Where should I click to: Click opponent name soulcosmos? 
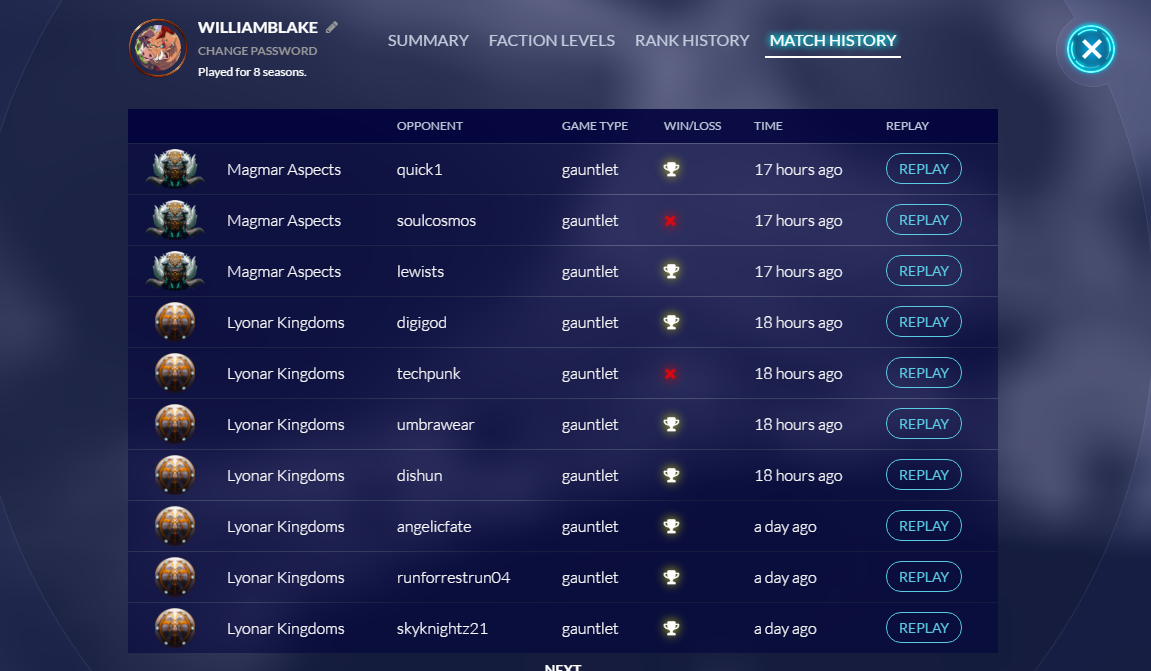pyautogui.click(x=436, y=220)
